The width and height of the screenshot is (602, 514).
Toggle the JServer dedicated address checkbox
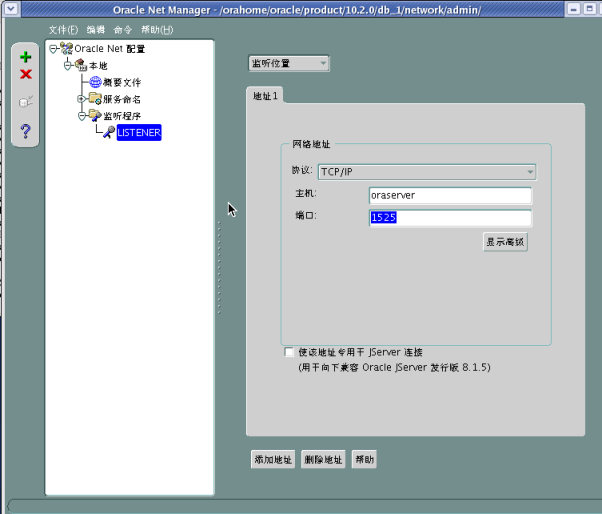[x=289, y=352]
